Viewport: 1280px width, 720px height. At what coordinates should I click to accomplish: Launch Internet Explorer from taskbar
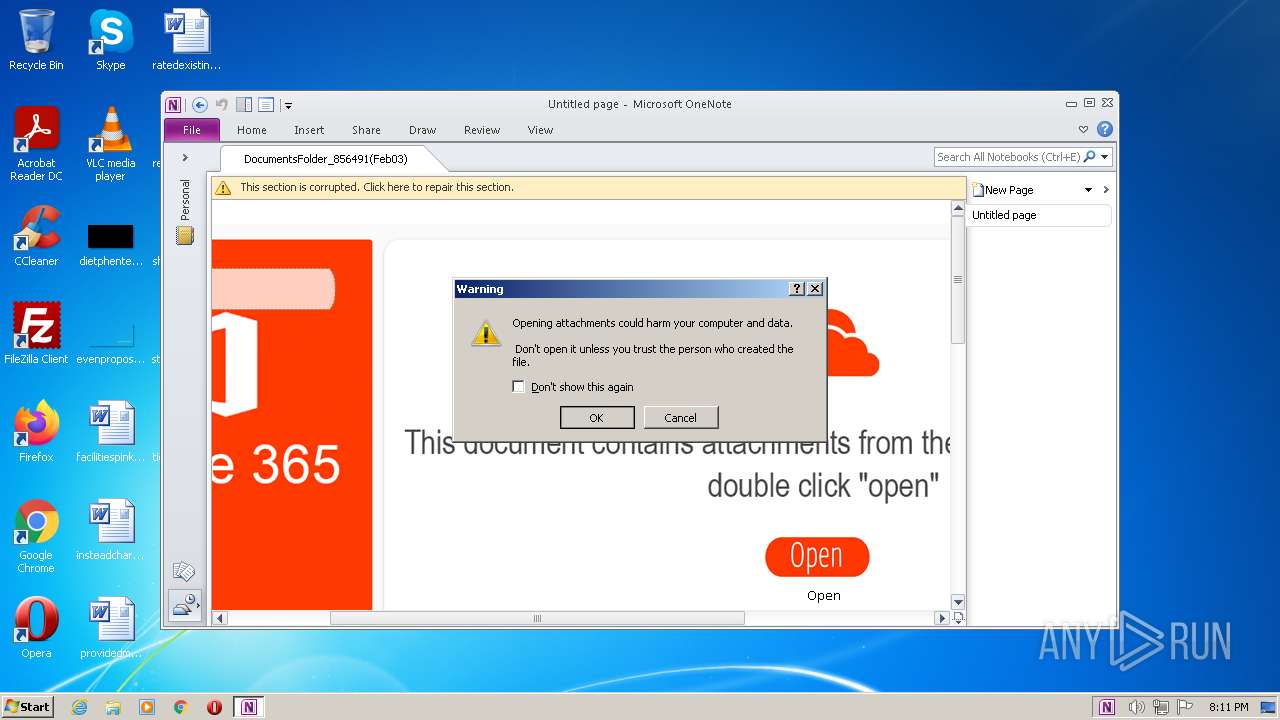click(x=79, y=707)
